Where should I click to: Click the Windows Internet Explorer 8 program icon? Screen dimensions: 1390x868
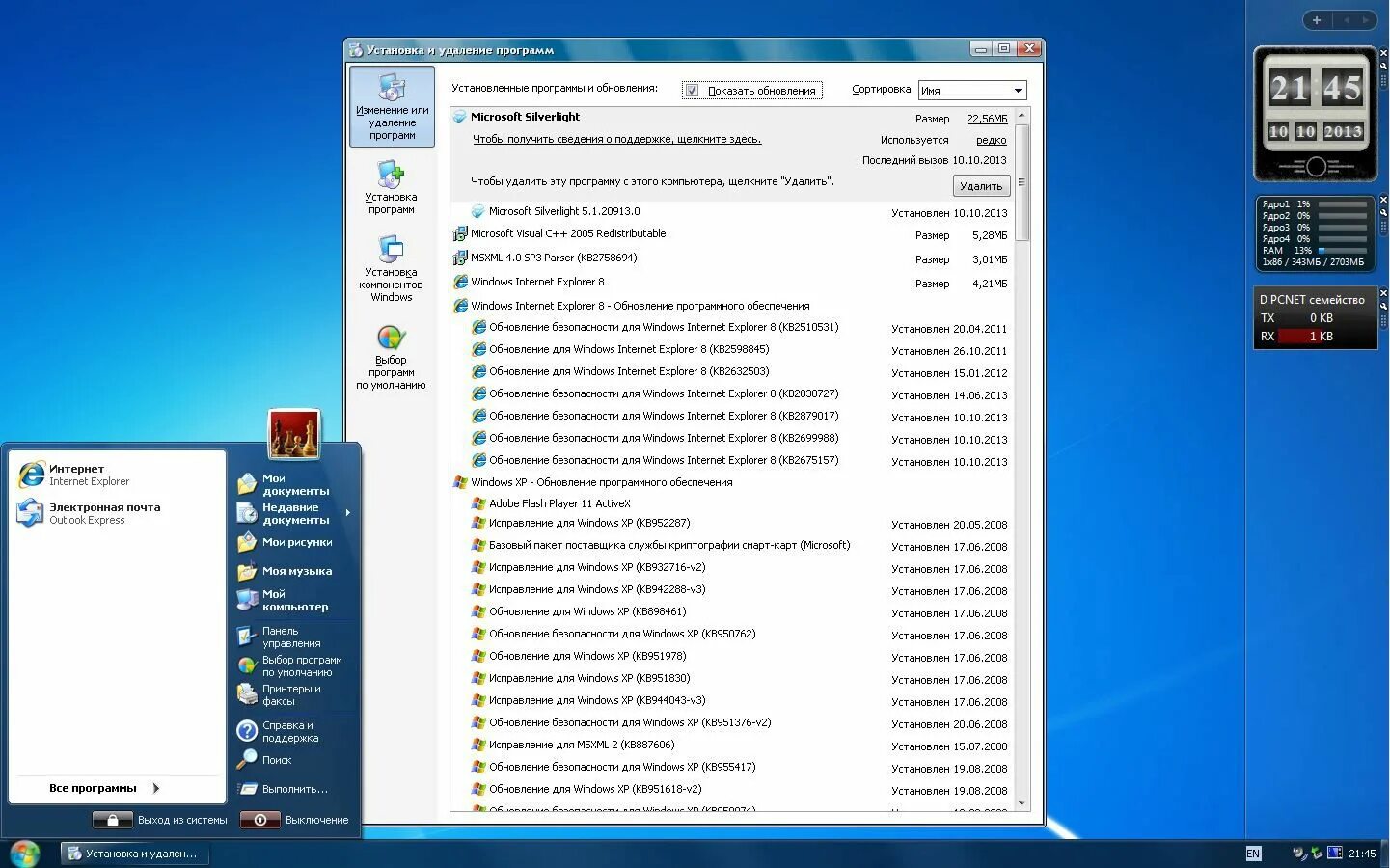pos(460,283)
